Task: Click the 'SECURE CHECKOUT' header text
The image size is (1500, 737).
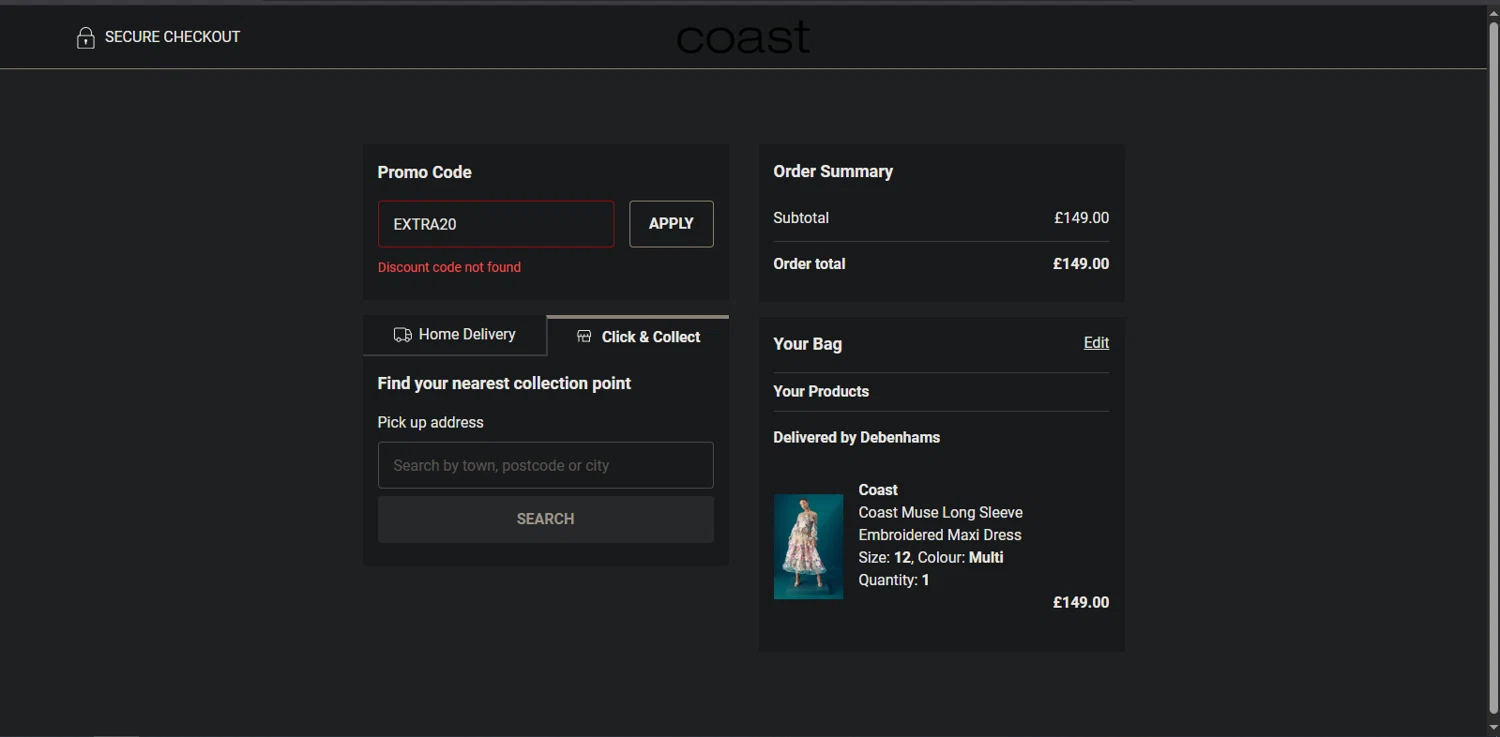Action: (172, 37)
